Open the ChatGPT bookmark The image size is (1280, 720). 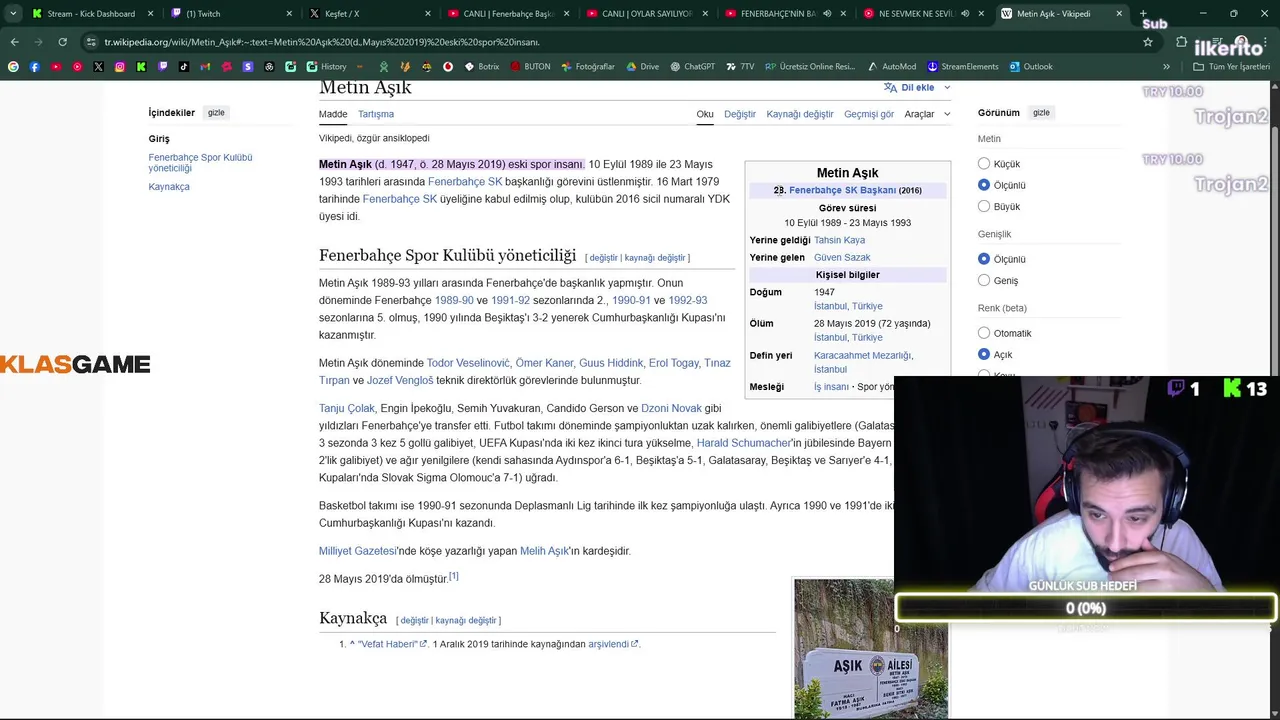[692, 67]
